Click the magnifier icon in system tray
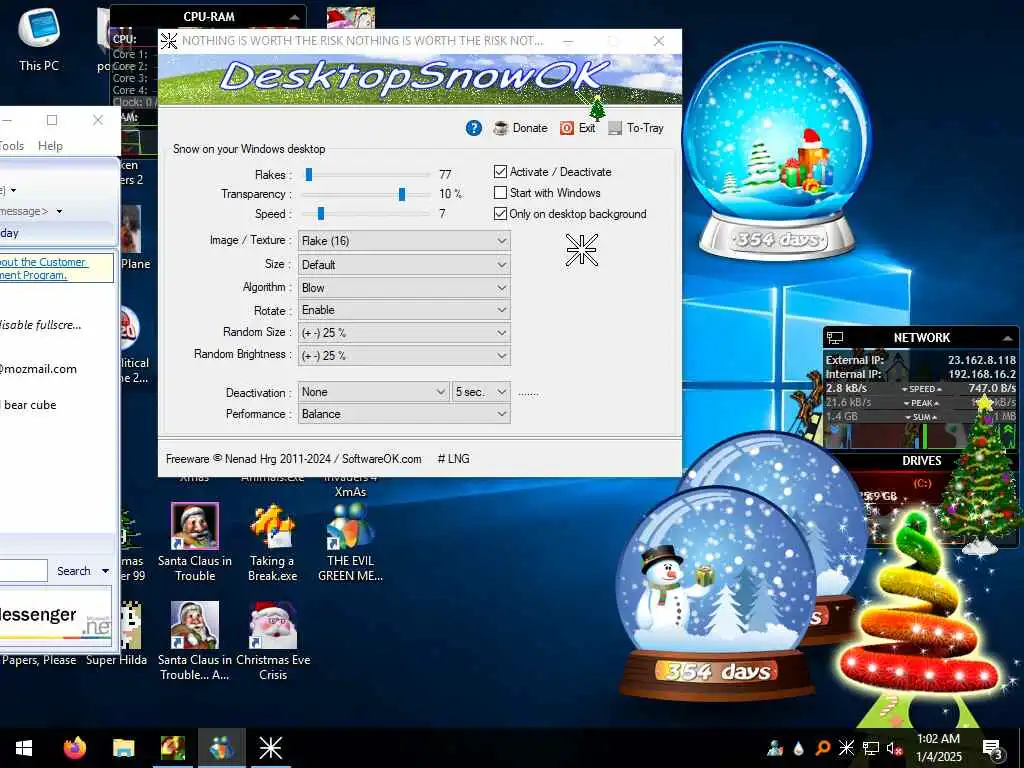Image resolution: width=1024 pixels, height=768 pixels. point(823,748)
